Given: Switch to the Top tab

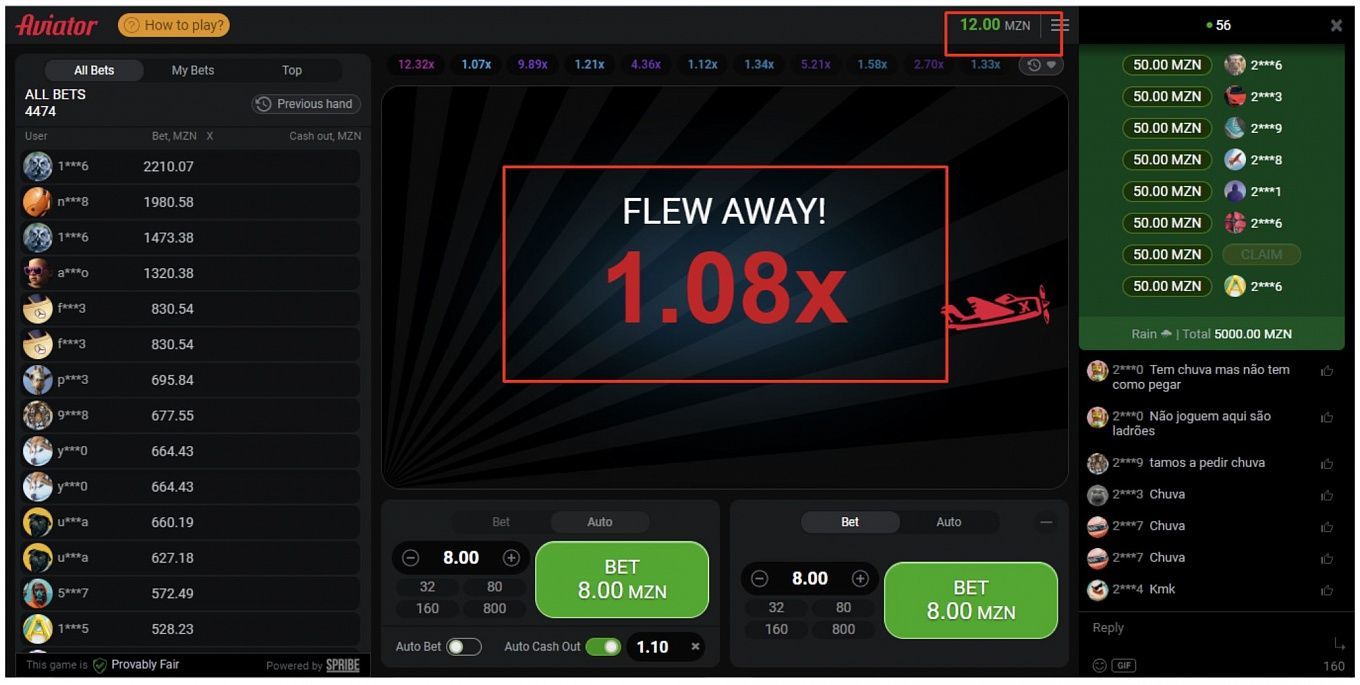Looking at the screenshot, I should (x=292, y=70).
